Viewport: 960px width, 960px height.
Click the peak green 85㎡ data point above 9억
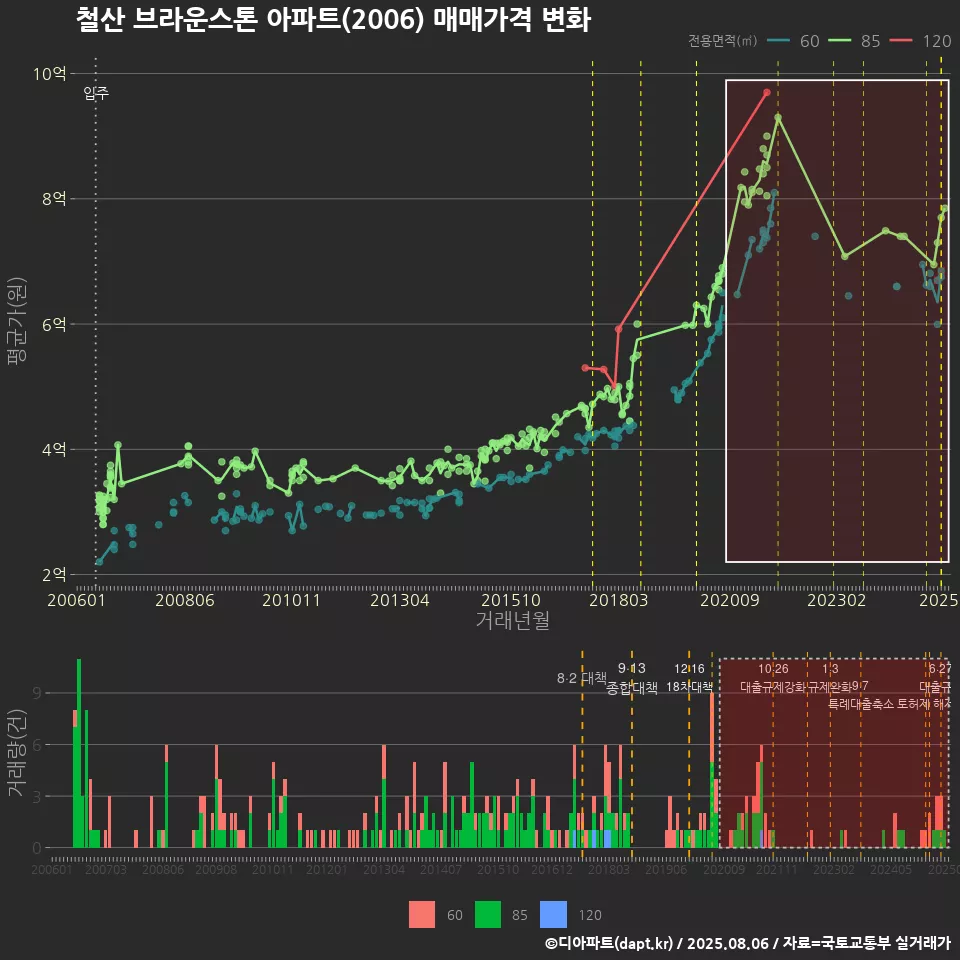coord(778,117)
